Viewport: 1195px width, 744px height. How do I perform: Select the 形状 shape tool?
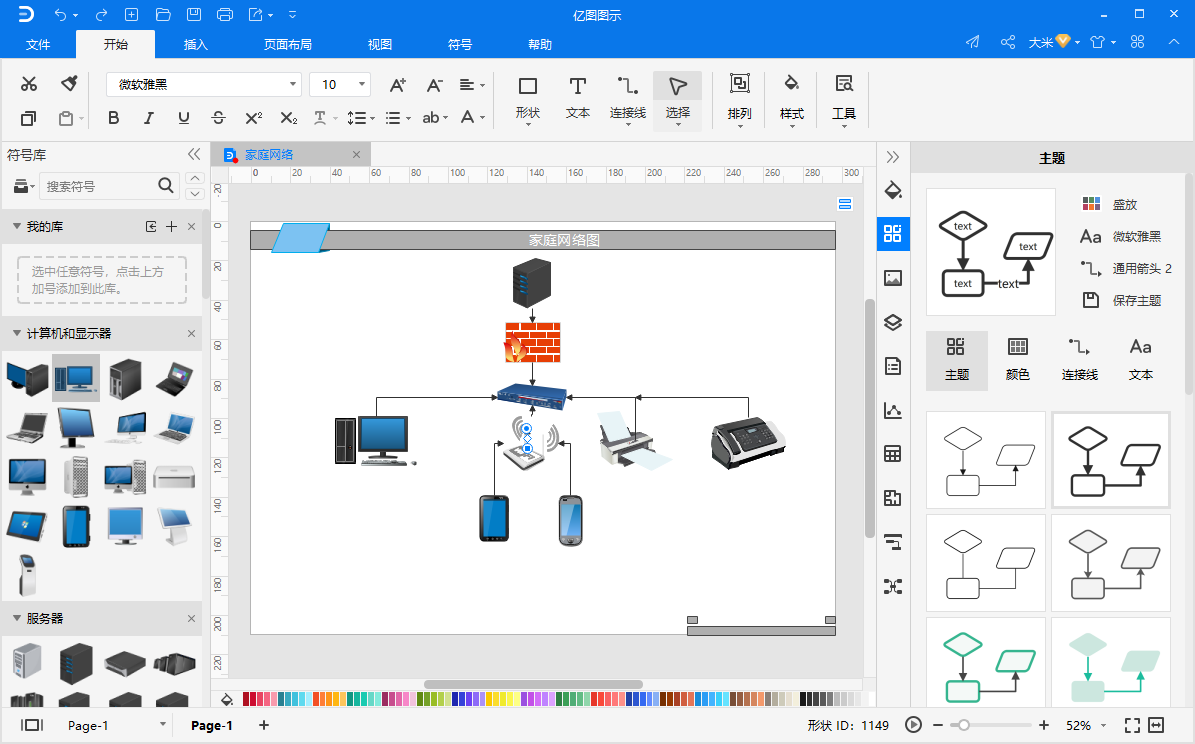click(x=527, y=99)
